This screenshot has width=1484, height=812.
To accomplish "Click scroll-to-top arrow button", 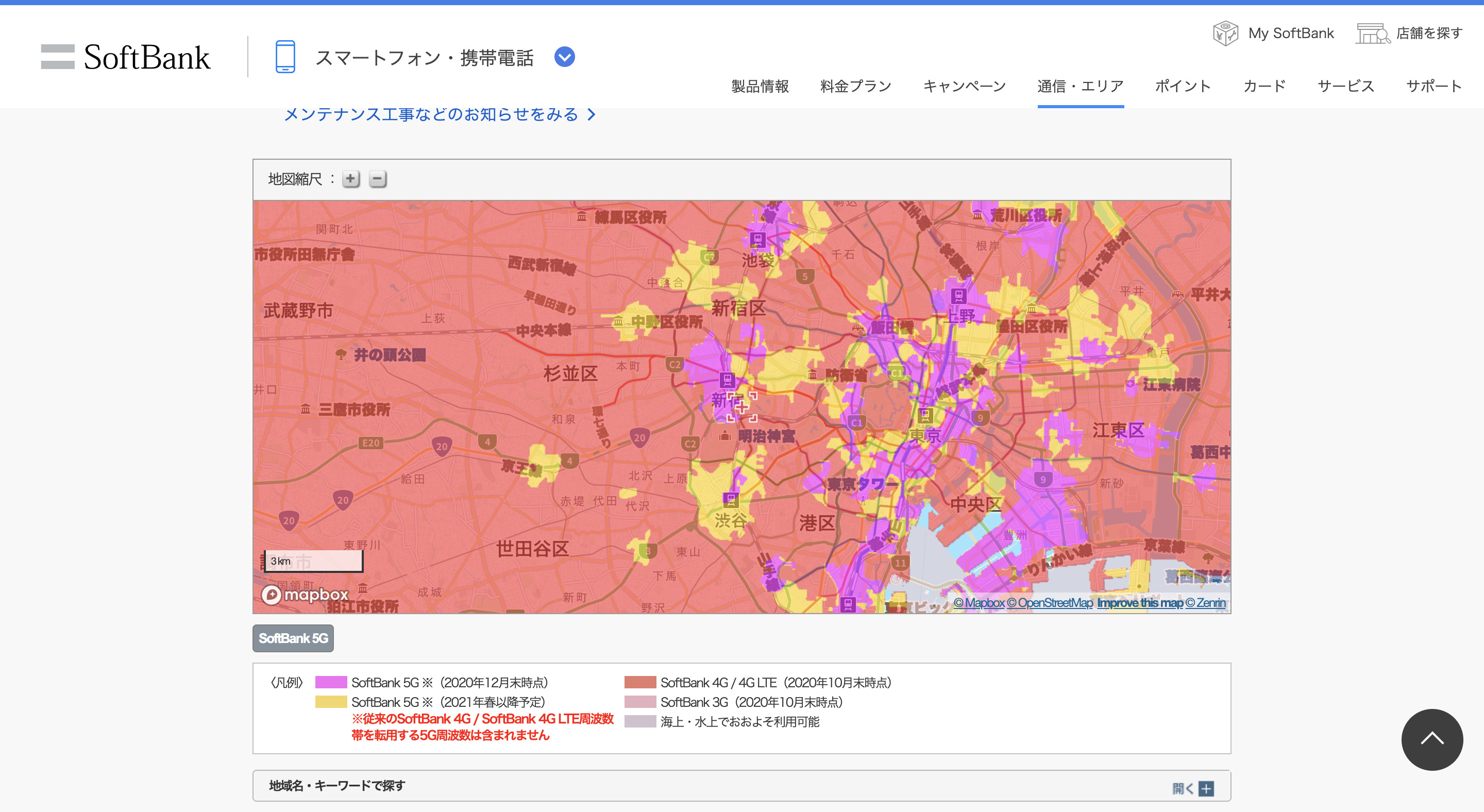I will point(1432,739).
